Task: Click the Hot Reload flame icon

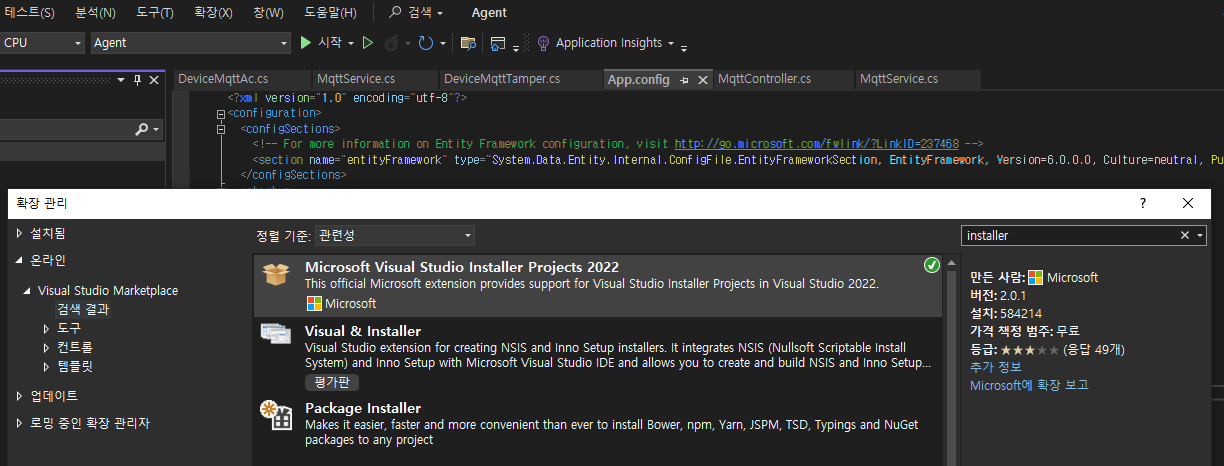Action: 391,43
